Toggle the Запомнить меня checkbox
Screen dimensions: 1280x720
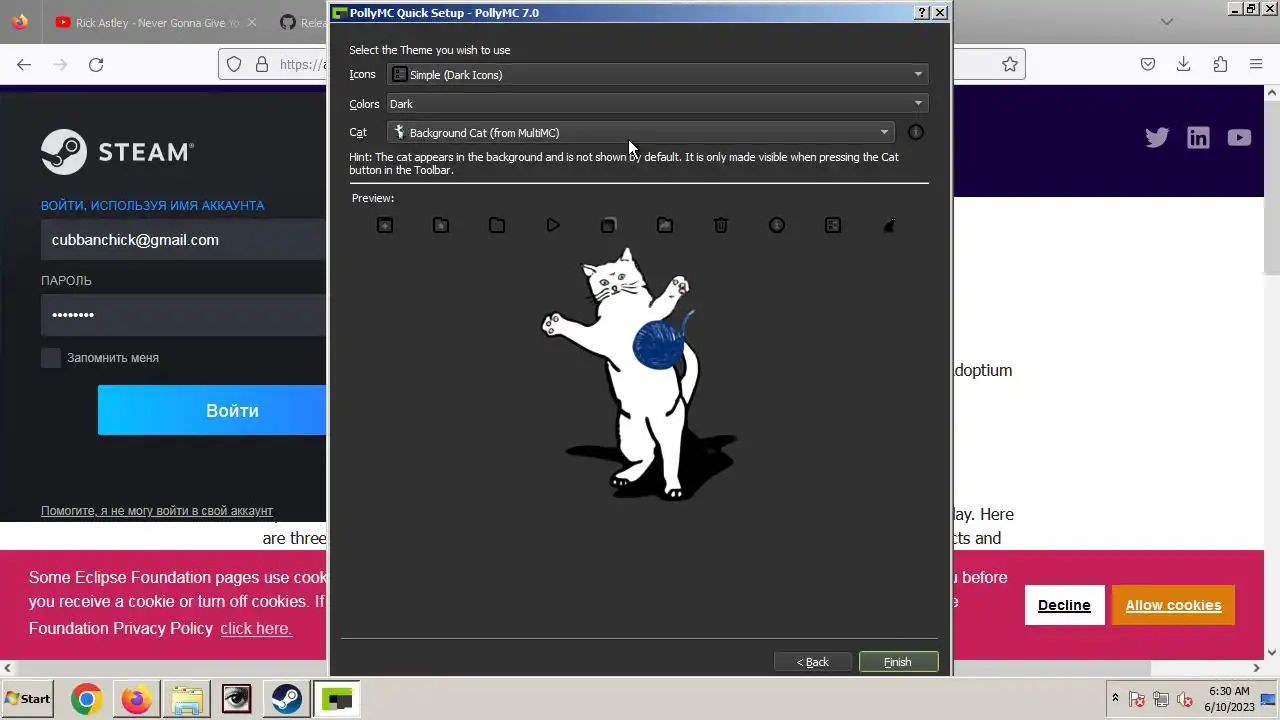[x=51, y=358]
